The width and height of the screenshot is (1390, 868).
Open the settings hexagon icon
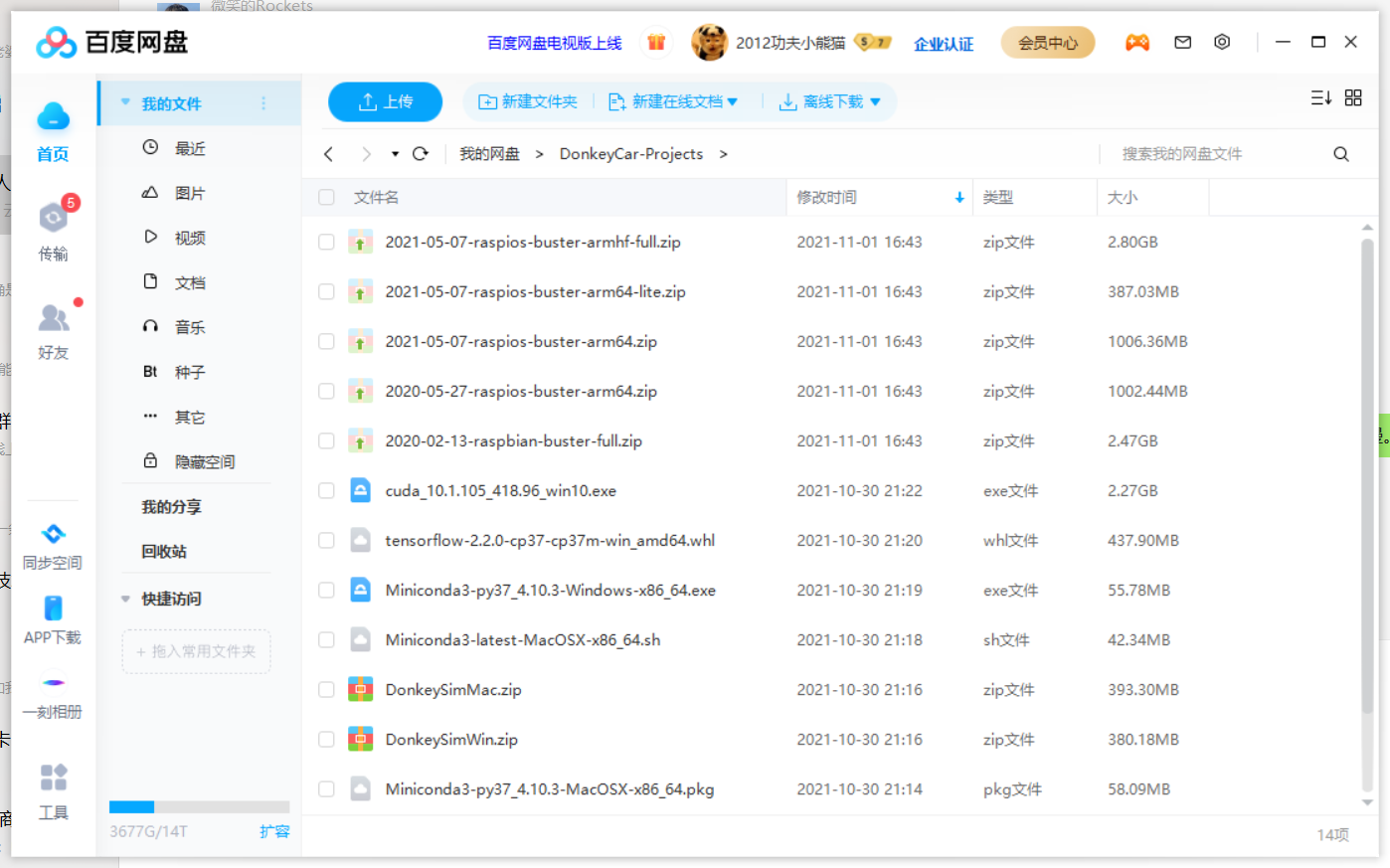pyautogui.click(x=1222, y=42)
